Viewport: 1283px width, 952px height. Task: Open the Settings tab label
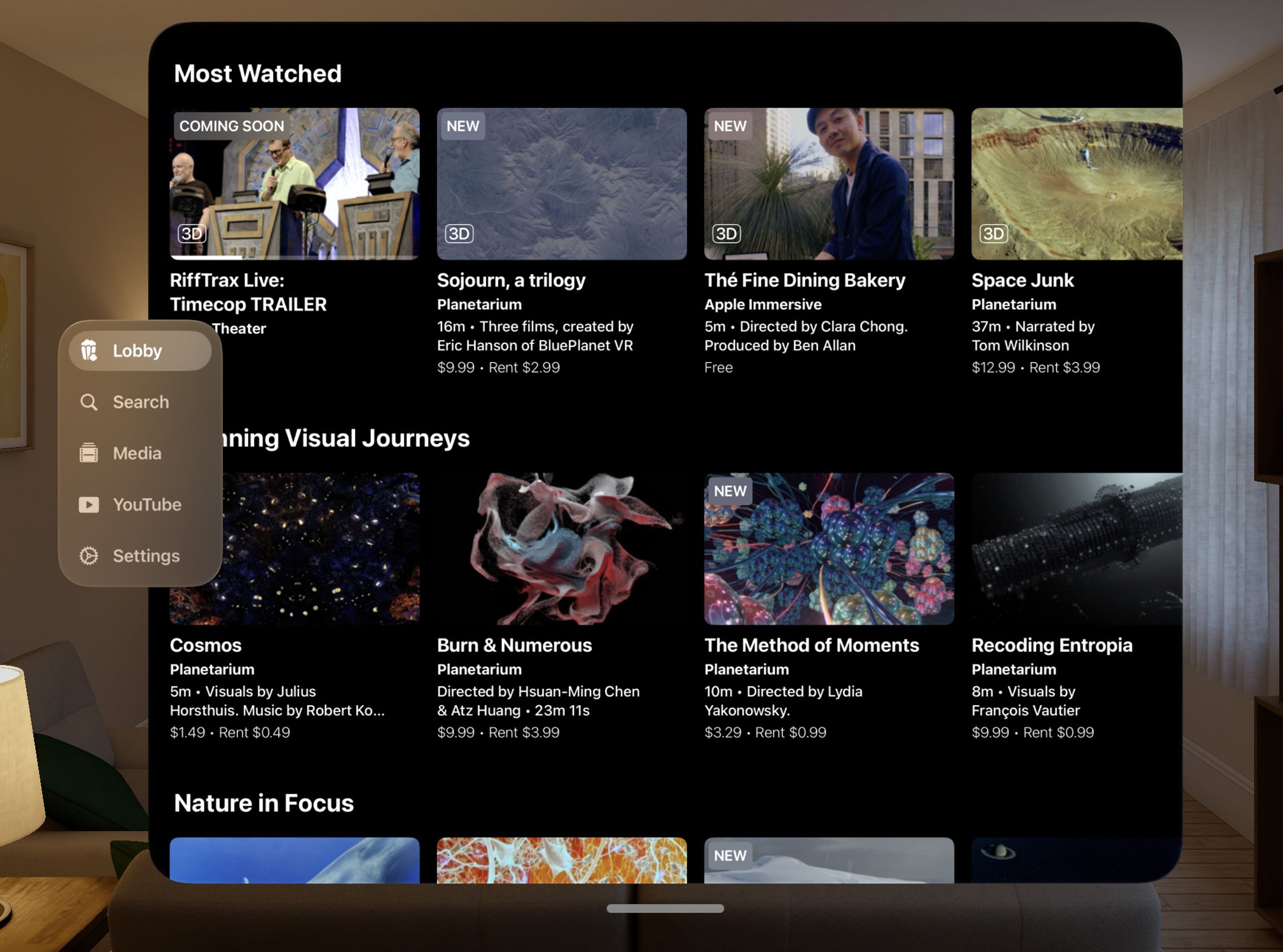pos(146,555)
